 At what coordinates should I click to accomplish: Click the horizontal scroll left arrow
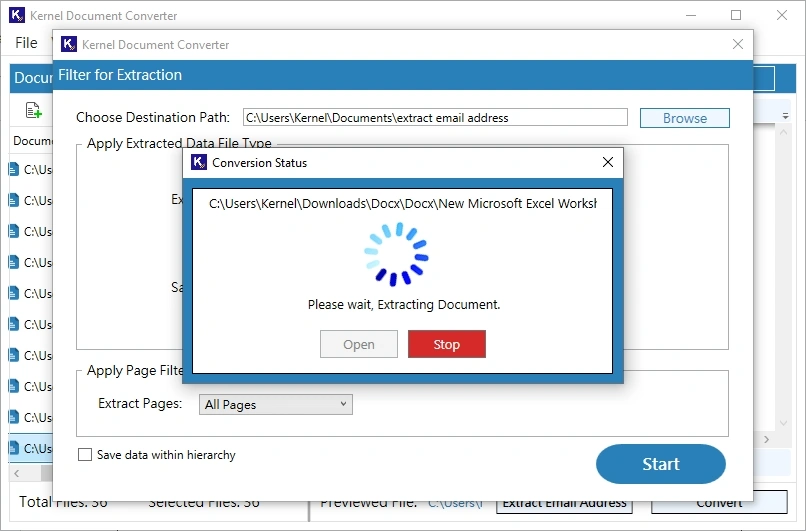pyautogui.click(x=17, y=473)
